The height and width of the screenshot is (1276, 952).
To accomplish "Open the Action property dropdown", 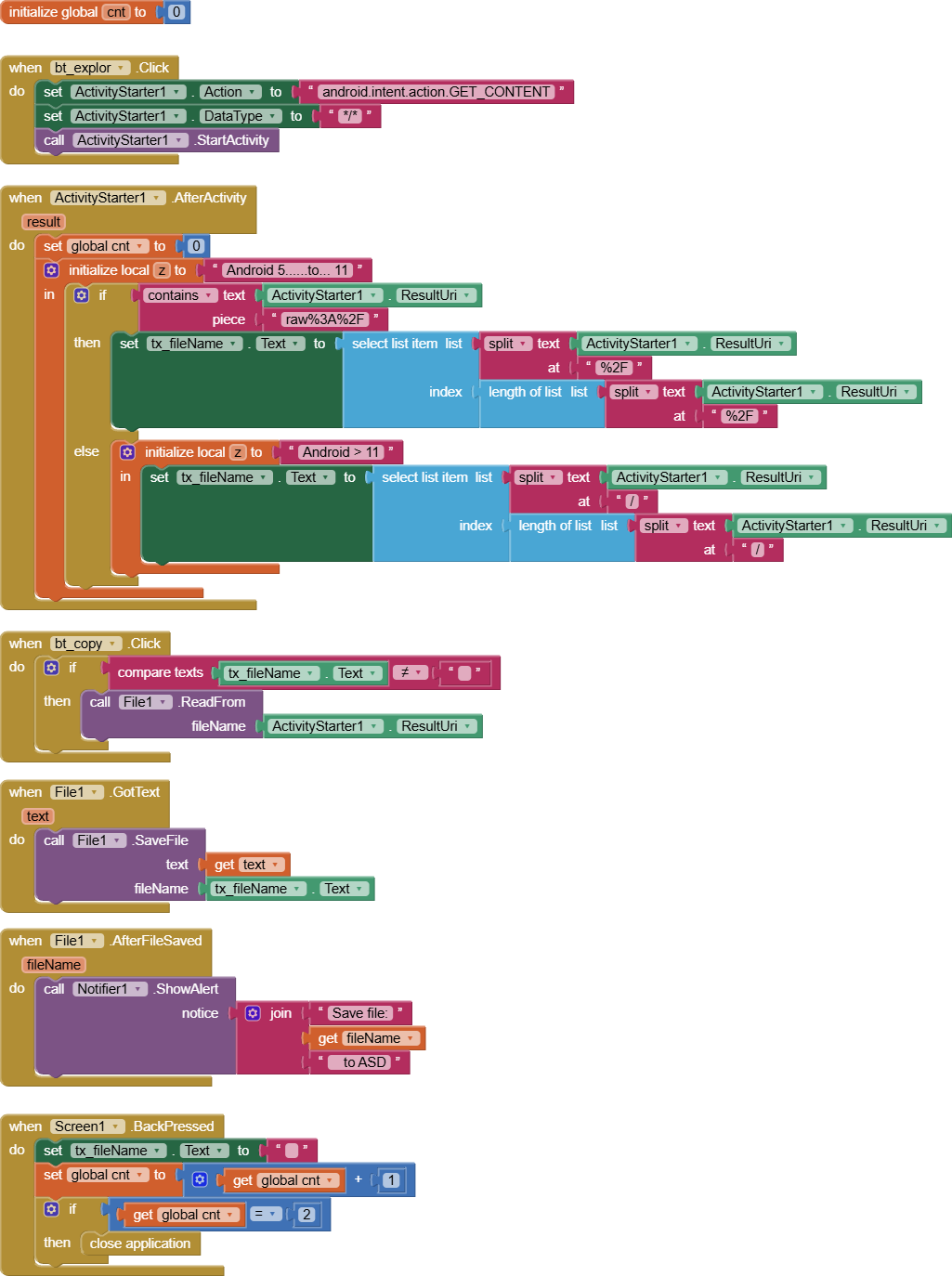I will pyautogui.click(x=252, y=92).
